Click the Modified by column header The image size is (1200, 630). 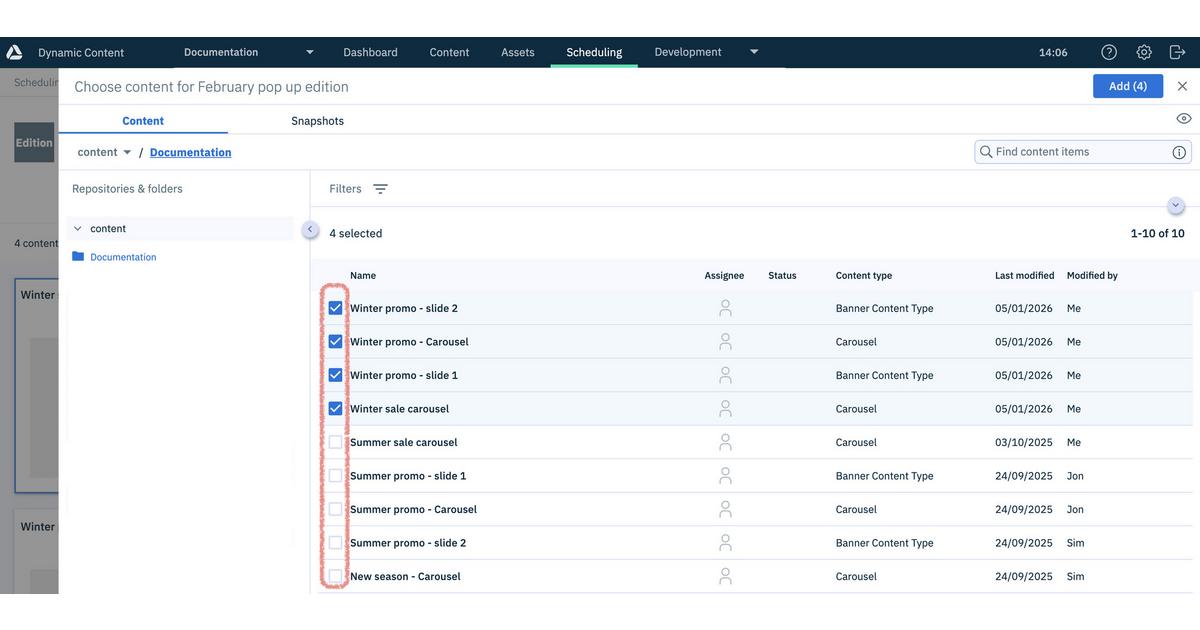pos(1092,275)
